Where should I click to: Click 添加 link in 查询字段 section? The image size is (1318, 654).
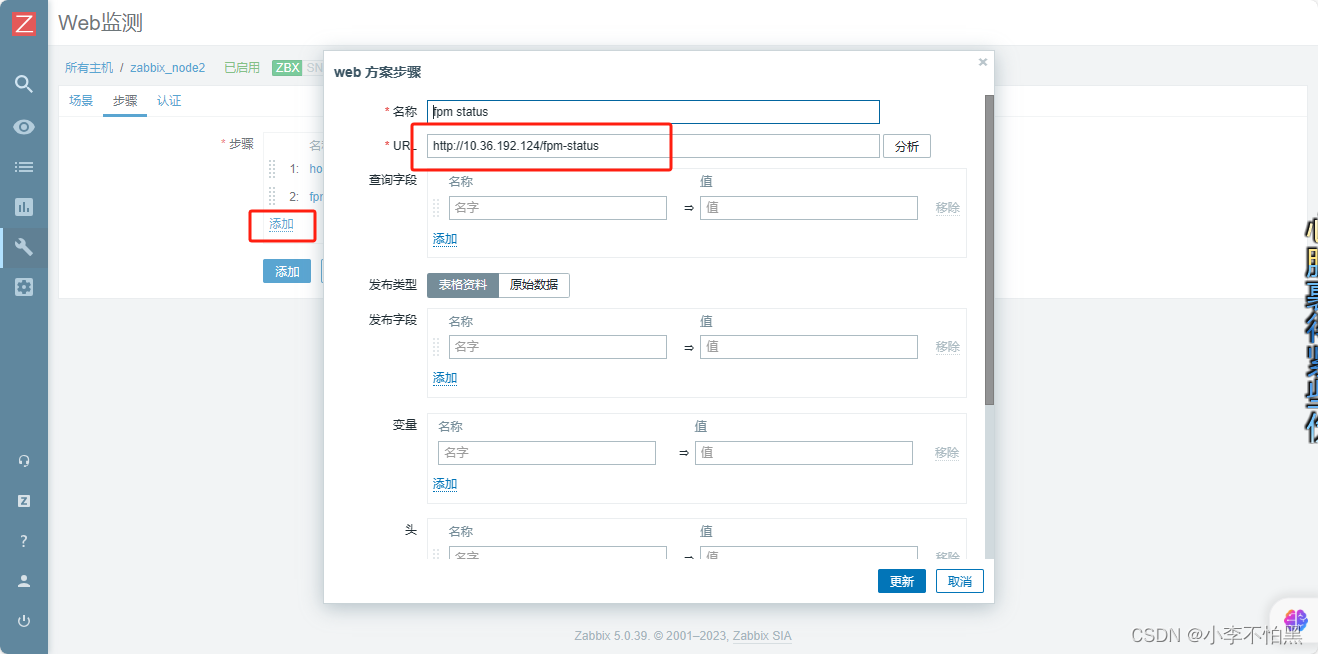pyautogui.click(x=445, y=239)
